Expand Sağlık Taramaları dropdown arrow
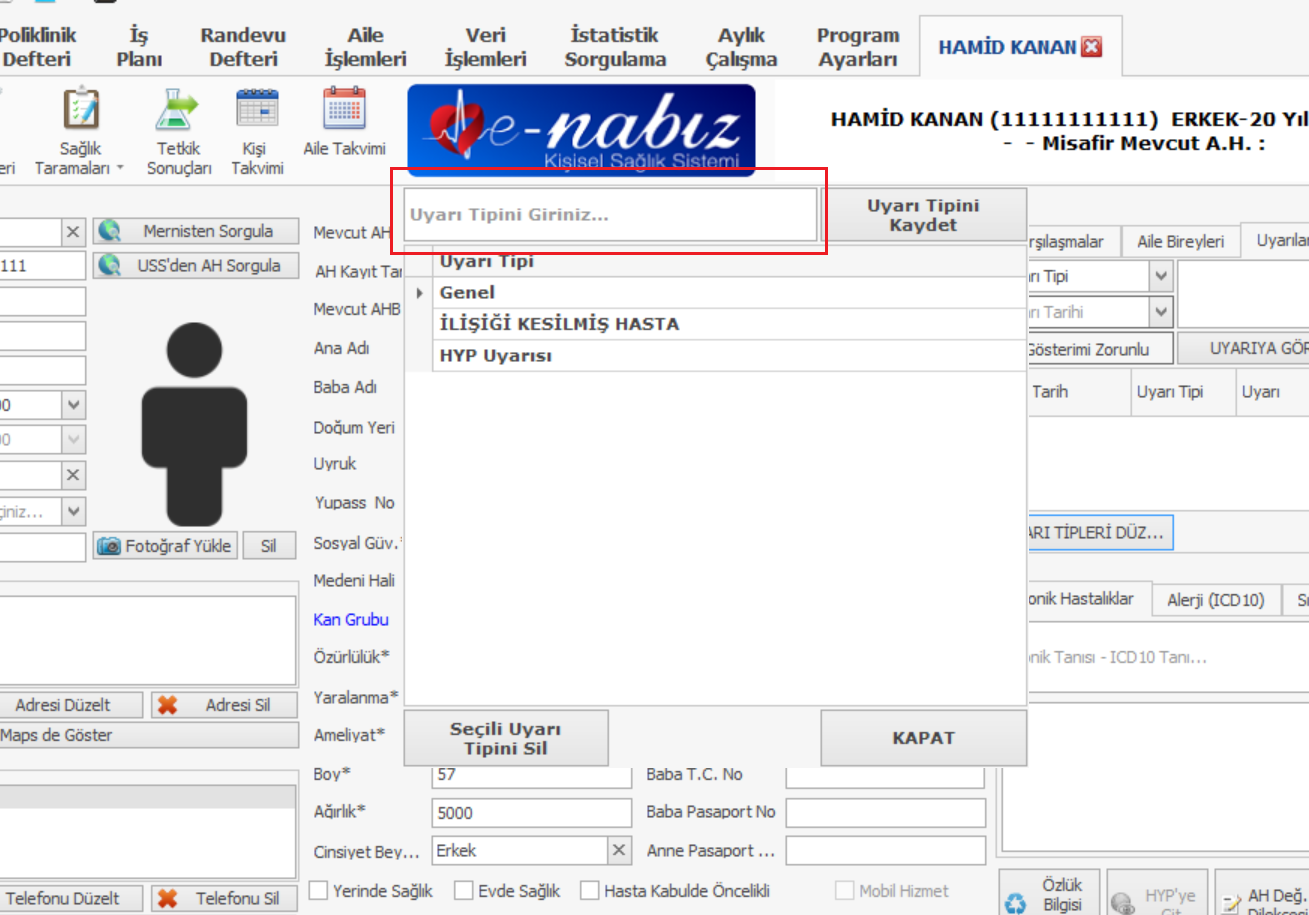 point(120,169)
